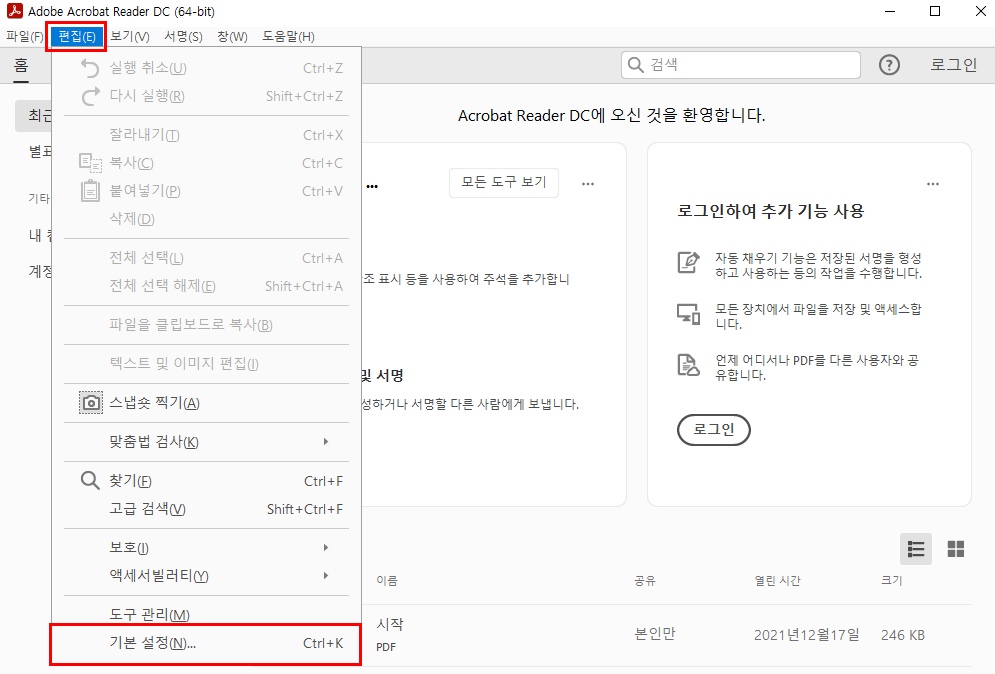
Task: Open the 창(W) menu
Action: (x=232, y=37)
